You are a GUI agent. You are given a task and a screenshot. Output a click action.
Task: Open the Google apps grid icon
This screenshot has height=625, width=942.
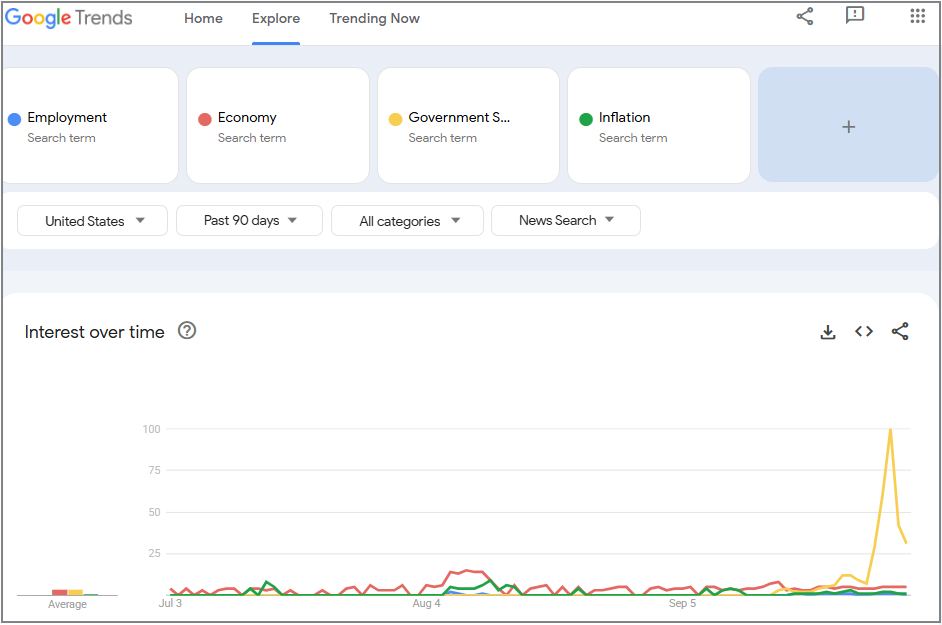click(x=917, y=16)
